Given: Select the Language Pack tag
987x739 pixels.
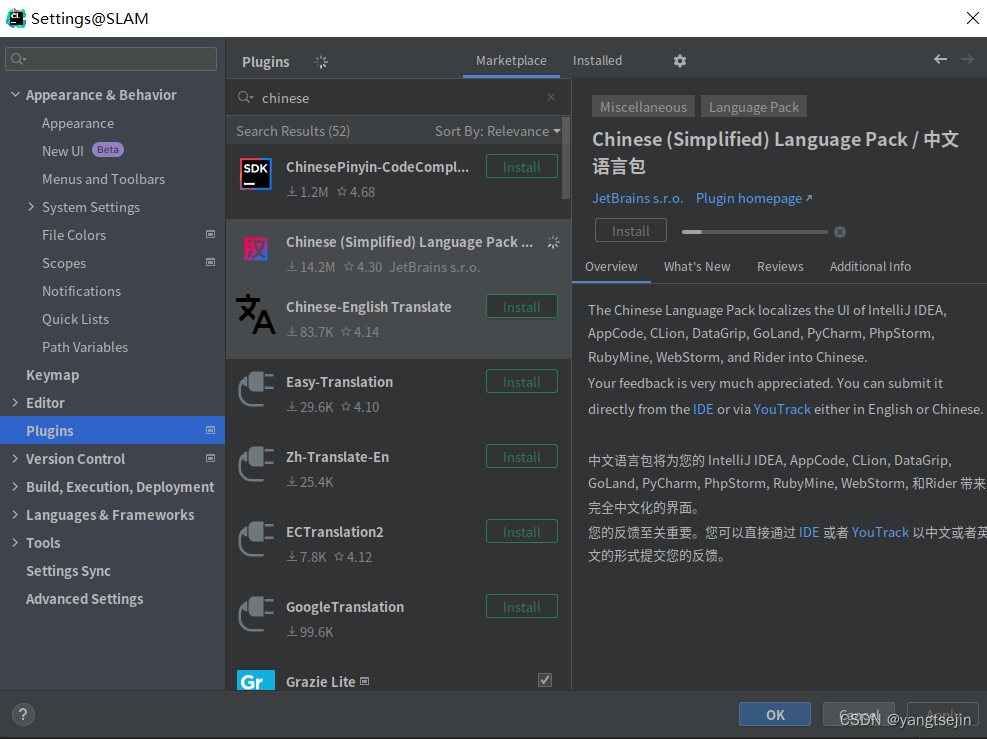Looking at the screenshot, I should 753,107.
